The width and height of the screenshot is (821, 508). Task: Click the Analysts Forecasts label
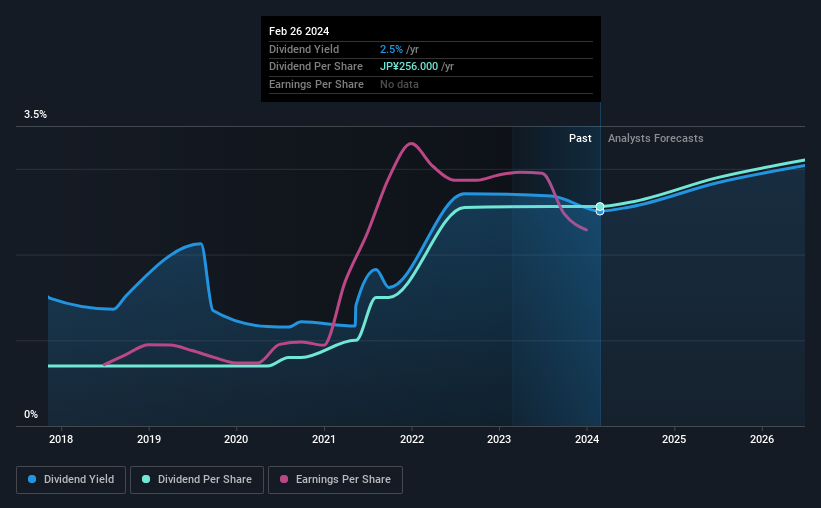coord(656,138)
